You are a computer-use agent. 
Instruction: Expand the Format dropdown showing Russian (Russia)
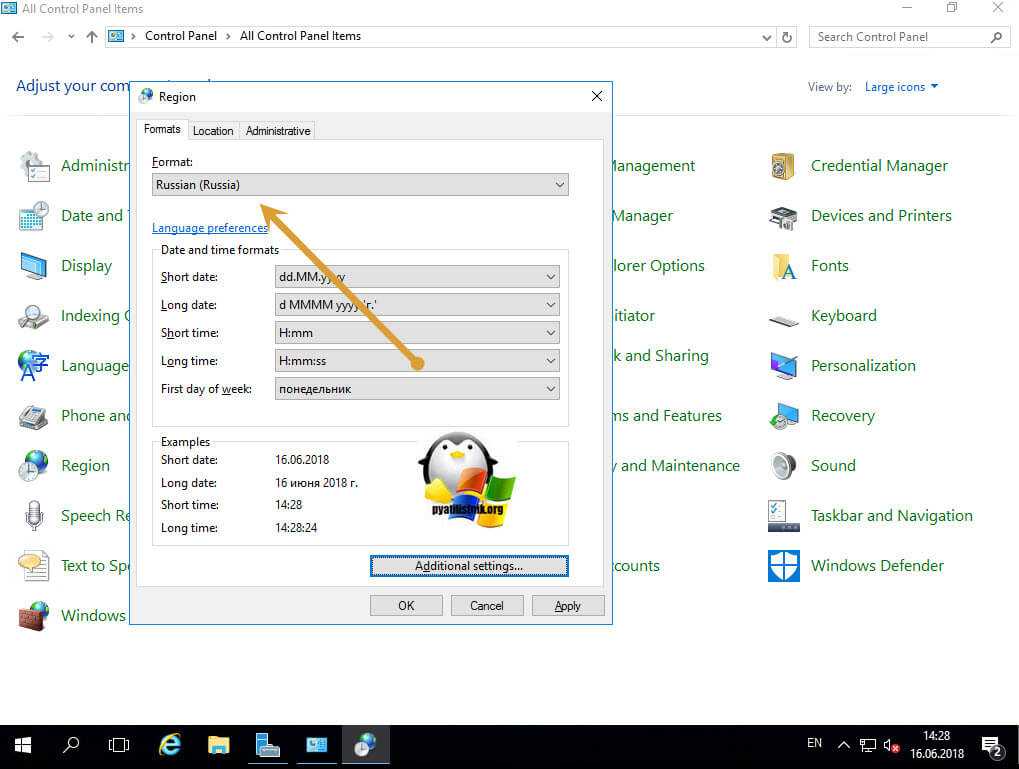coord(360,185)
